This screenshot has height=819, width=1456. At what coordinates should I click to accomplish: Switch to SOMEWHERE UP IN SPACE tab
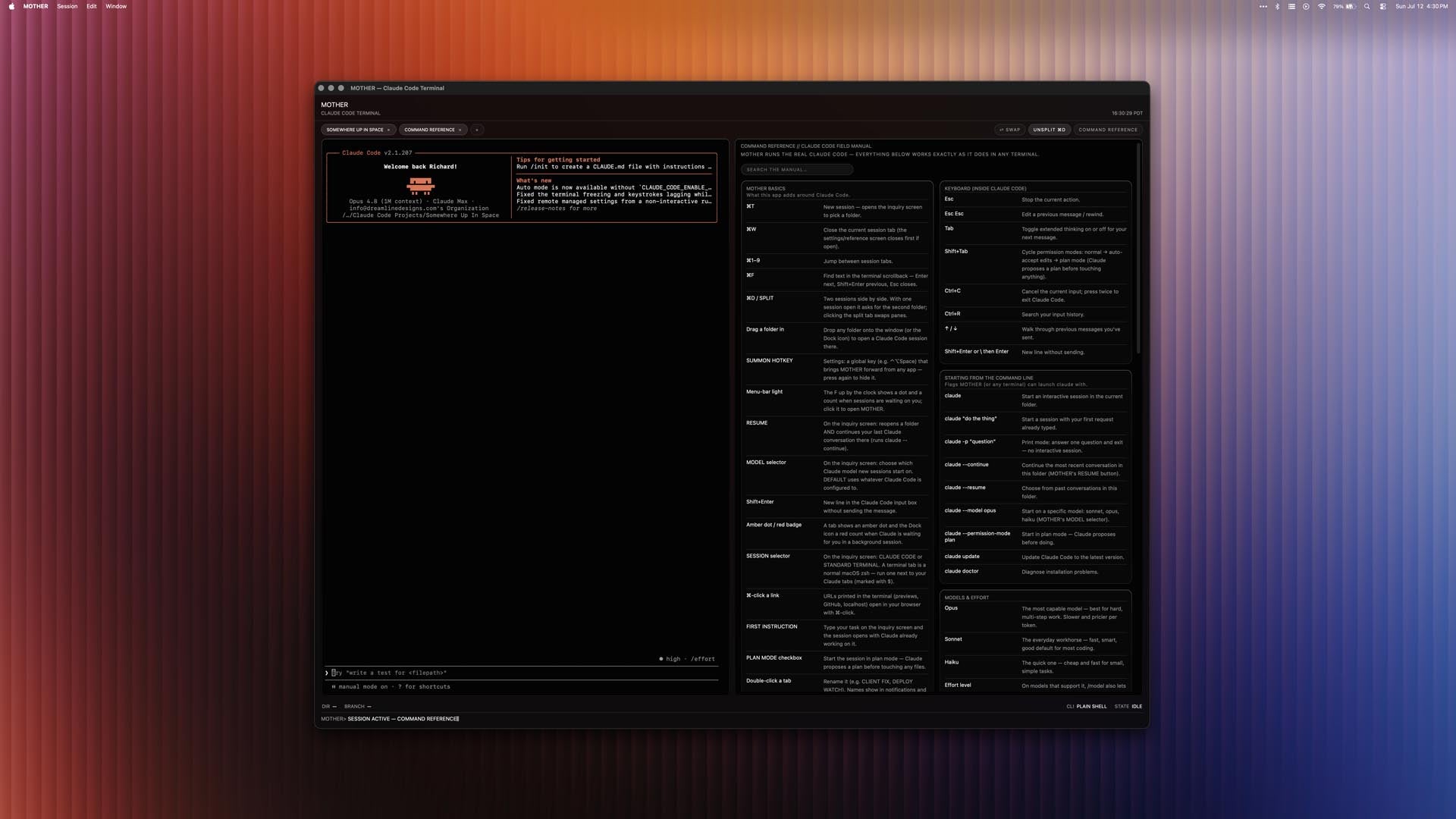355,130
